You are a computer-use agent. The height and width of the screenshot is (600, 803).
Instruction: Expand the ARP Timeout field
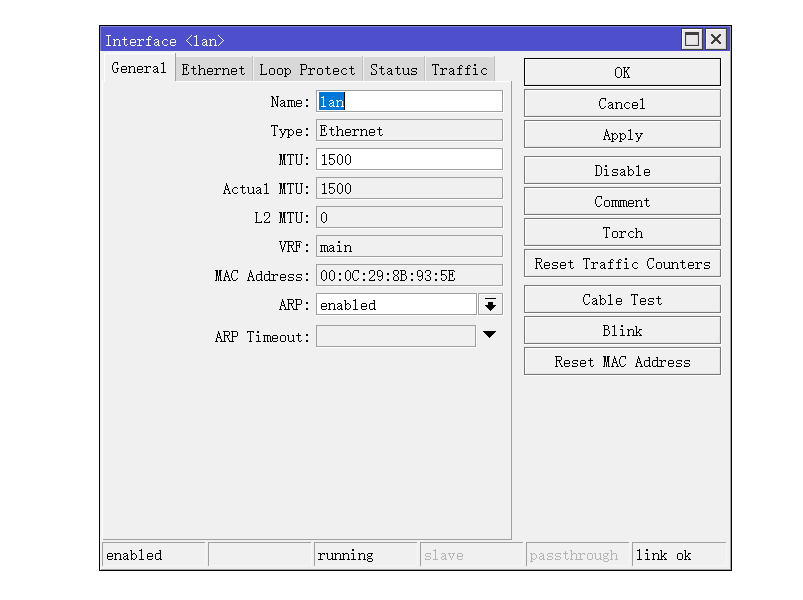(489, 335)
